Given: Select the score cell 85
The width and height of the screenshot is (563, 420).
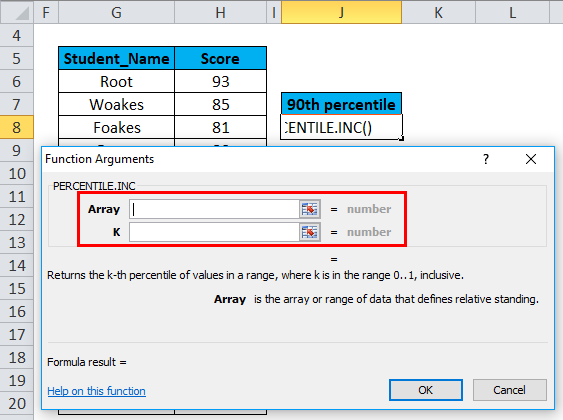Looking at the screenshot, I should (x=220, y=104).
